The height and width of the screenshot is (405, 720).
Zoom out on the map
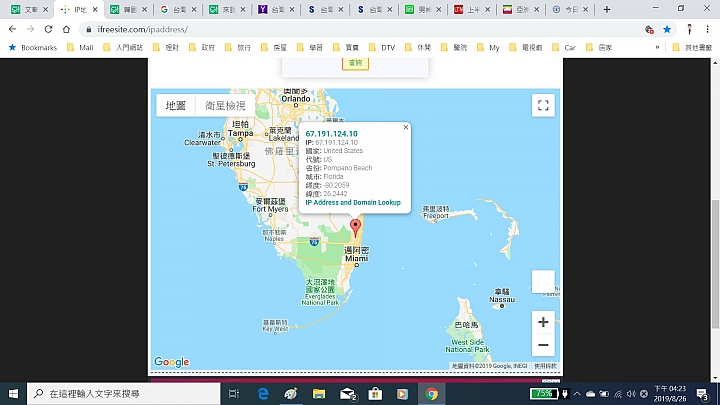click(543, 345)
